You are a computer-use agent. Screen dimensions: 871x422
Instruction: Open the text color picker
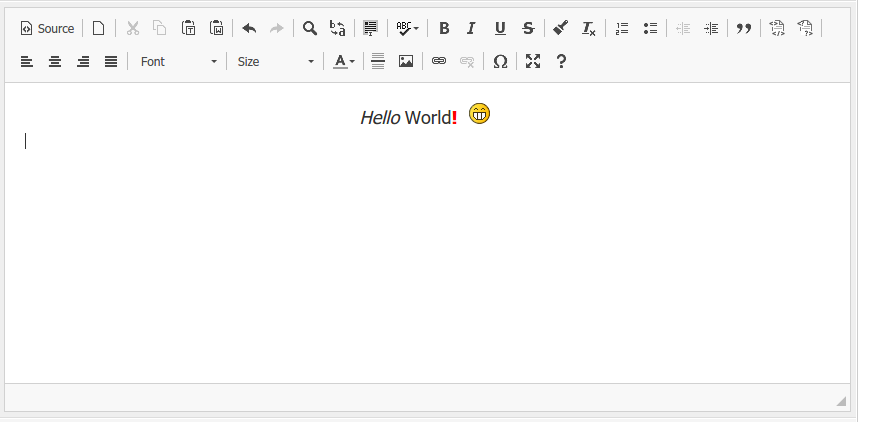(x=344, y=61)
